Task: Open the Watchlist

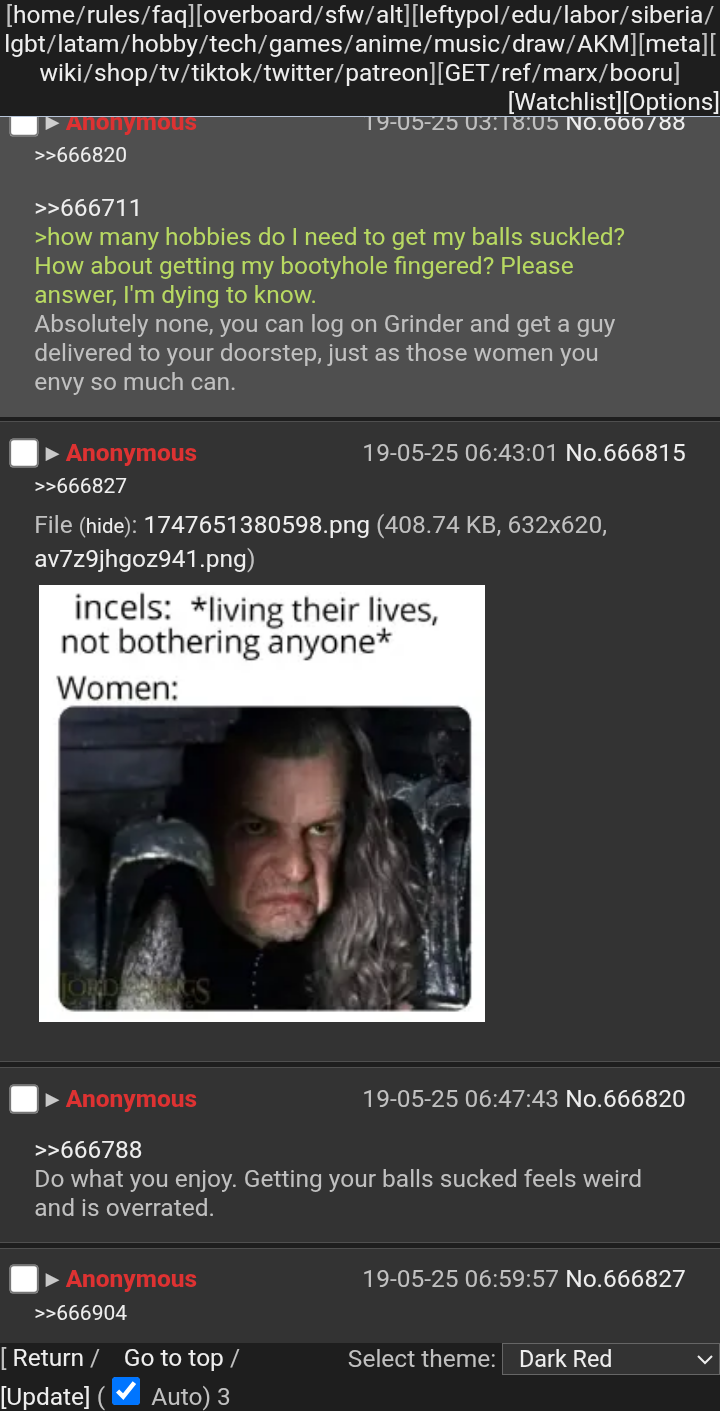Action: [565, 102]
